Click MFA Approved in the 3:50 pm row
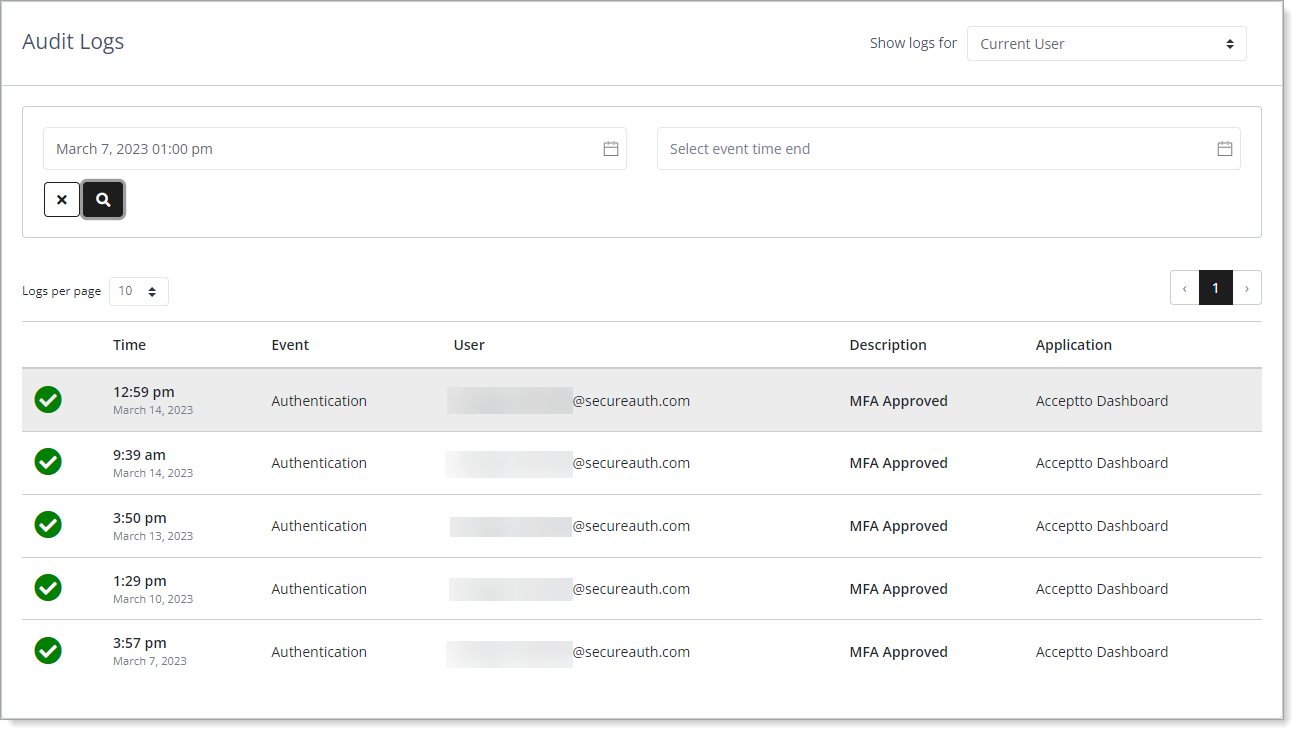1299x735 pixels. [x=898, y=526]
